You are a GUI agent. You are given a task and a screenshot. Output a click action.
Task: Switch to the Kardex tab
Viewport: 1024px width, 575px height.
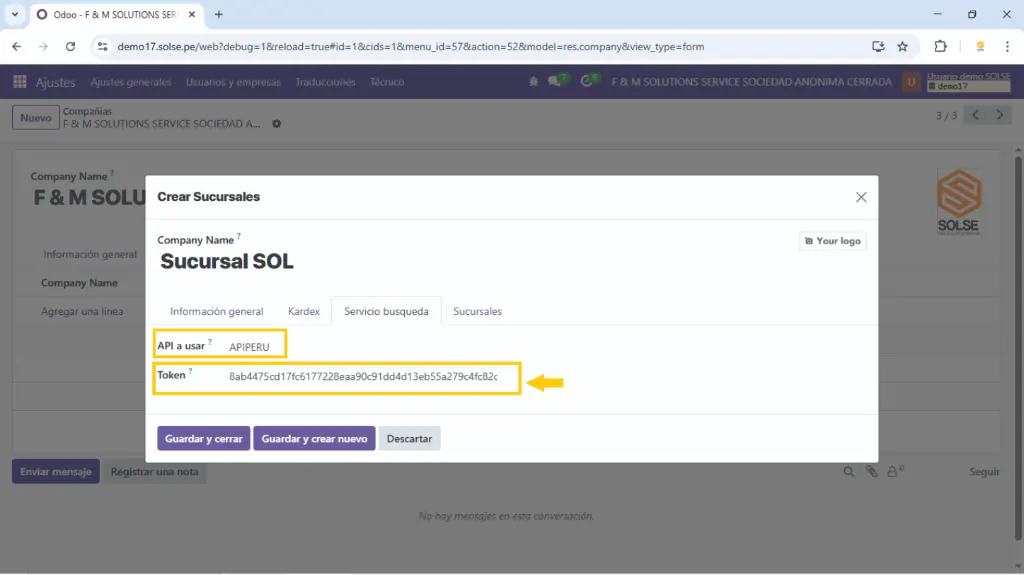(304, 311)
